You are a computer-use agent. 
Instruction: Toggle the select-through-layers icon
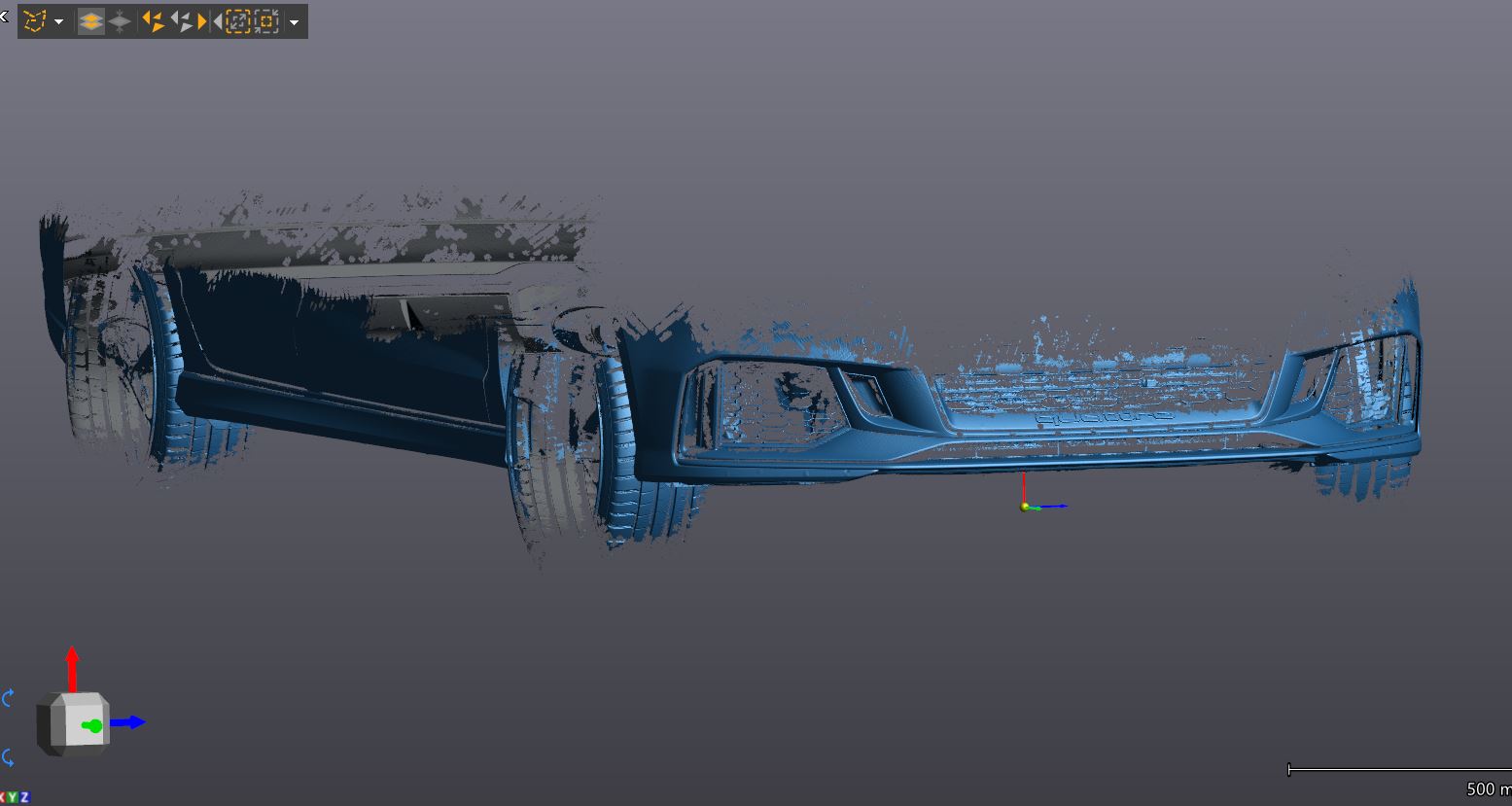(90, 20)
